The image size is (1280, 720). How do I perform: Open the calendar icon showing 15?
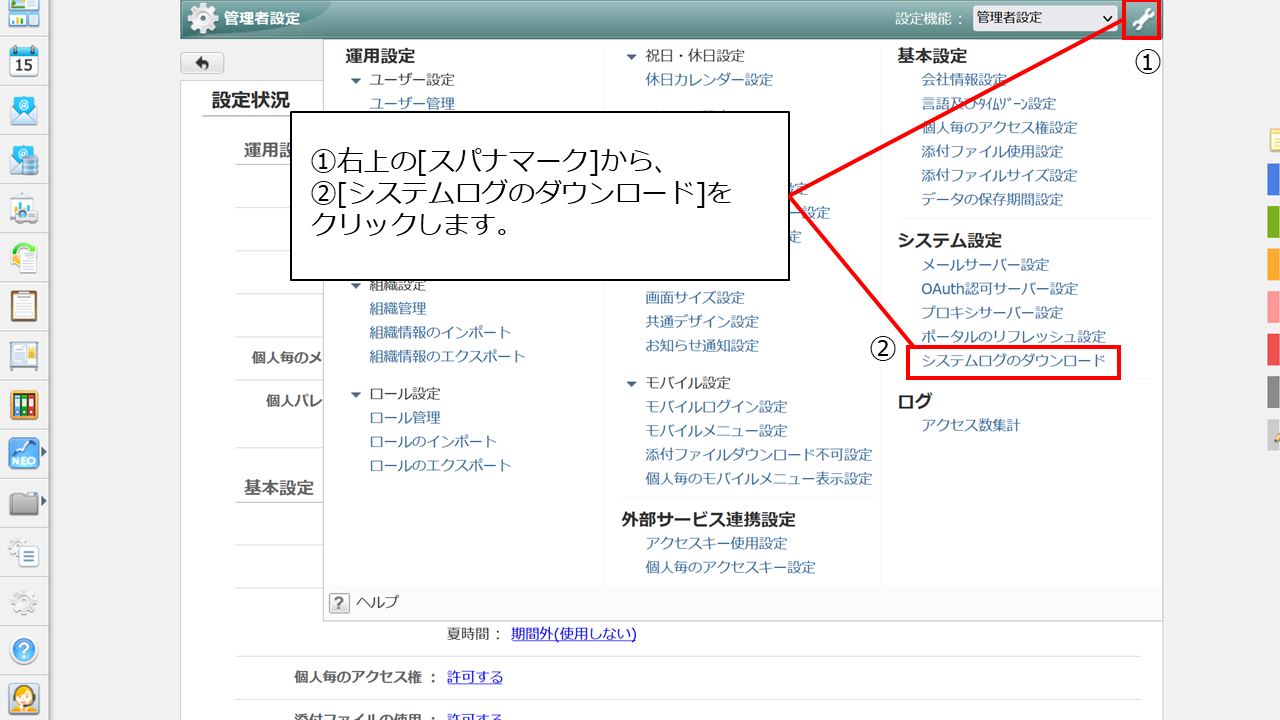point(24,61)
